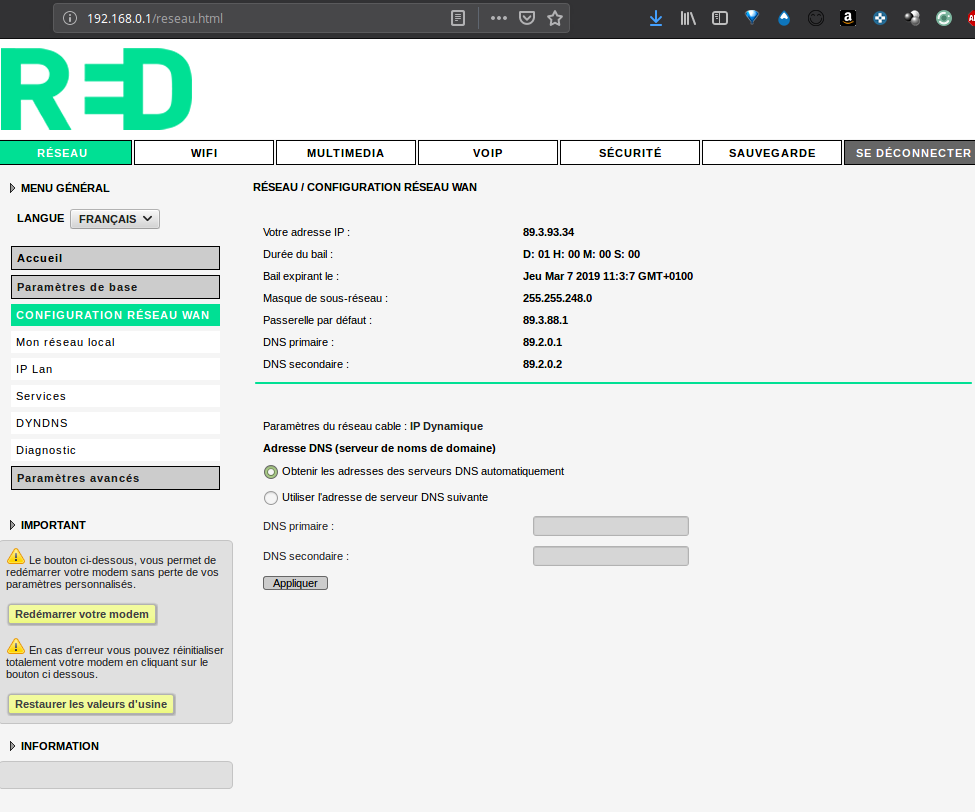The image size is (975, 812).
Task: Switch to the WIFI tab
Action: 204,153
